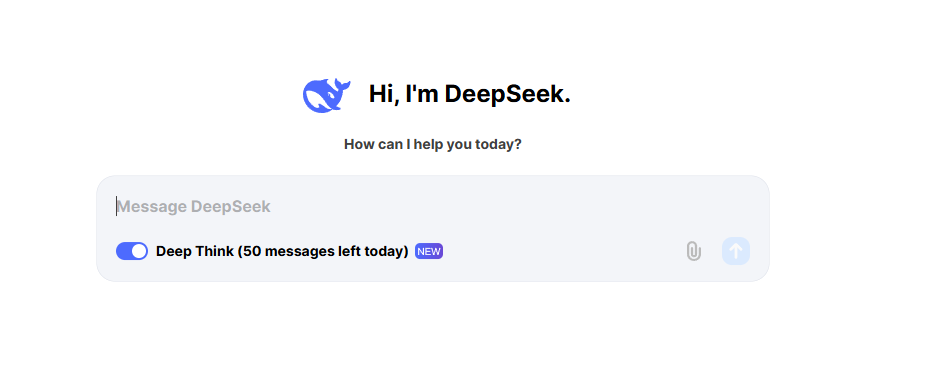Toggle the Deep Think switch off
933x391 pixels.
[132, 251]
